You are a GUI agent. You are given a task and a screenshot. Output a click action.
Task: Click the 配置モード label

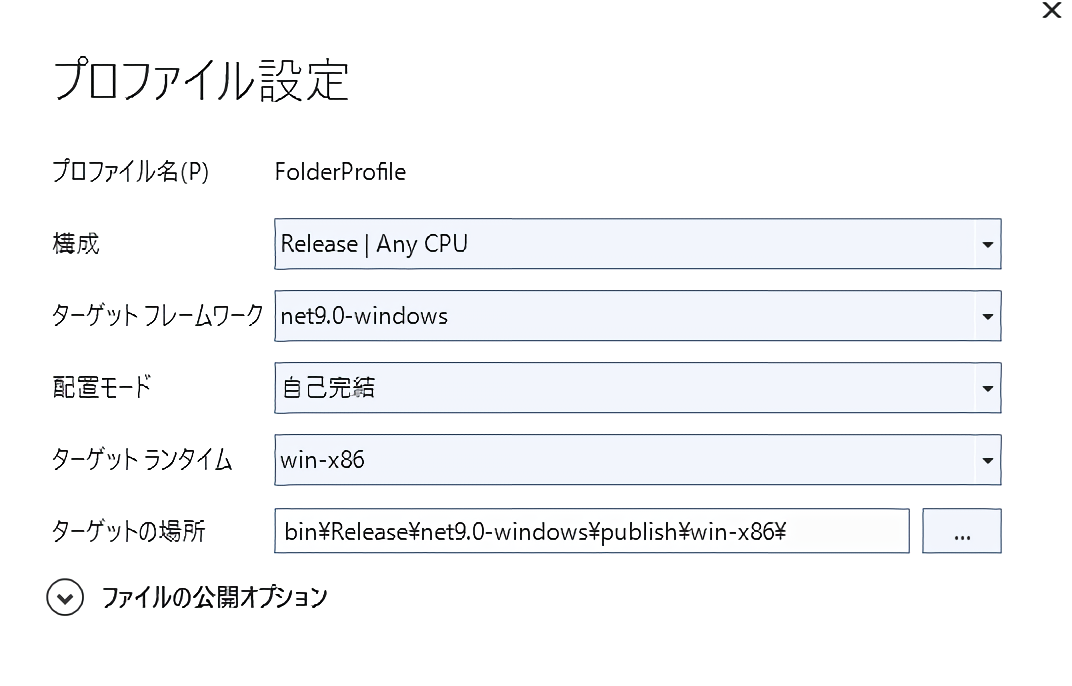click(101, 388)
